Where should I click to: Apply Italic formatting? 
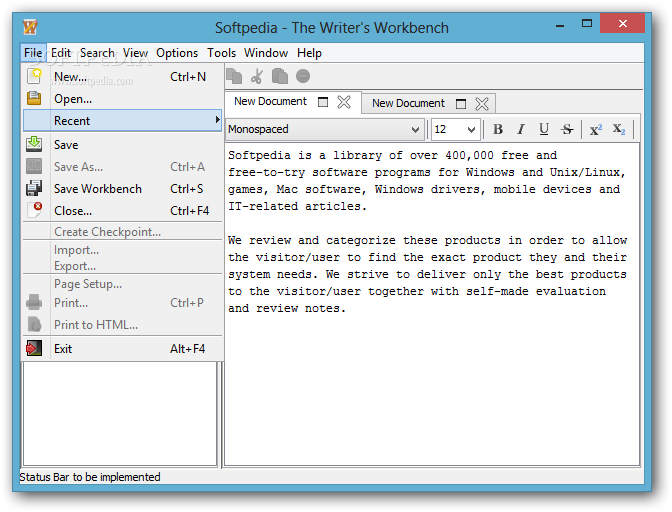[x=521, y=129]
